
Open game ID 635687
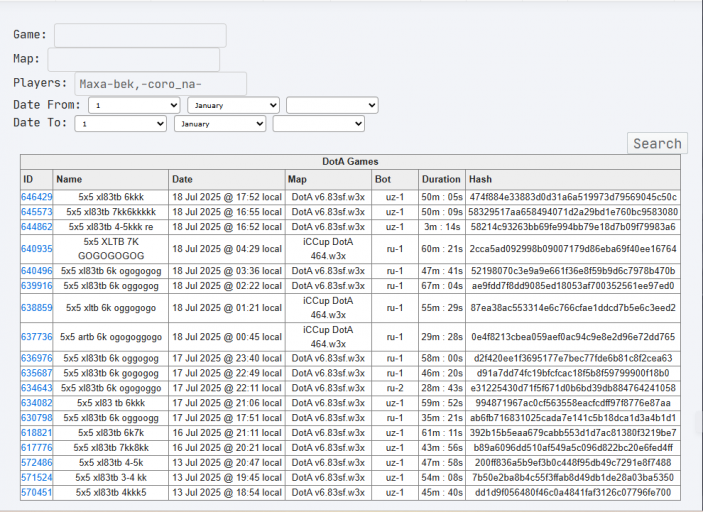pos(37,373)
